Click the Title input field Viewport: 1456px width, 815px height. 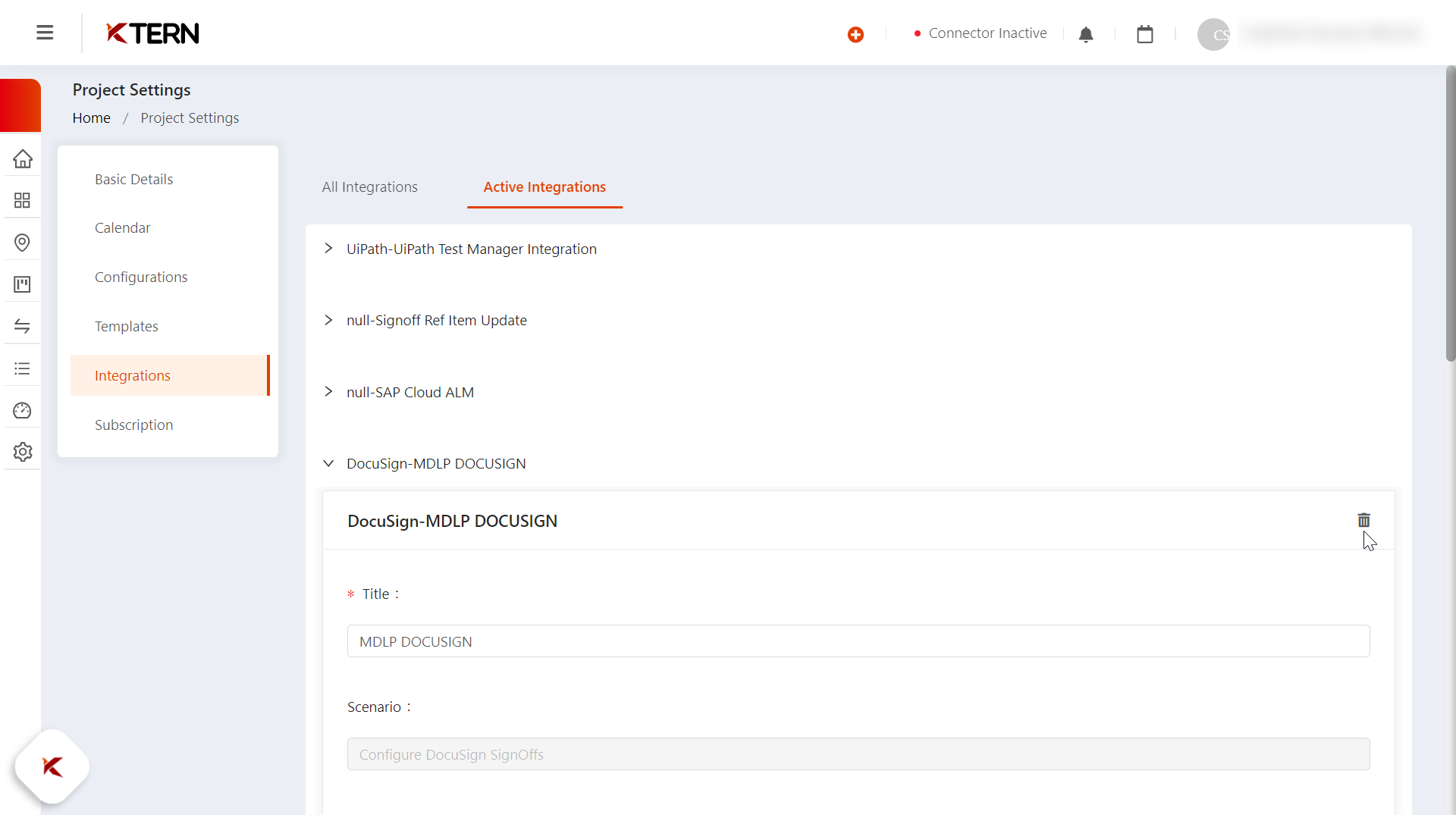[858, 641]
